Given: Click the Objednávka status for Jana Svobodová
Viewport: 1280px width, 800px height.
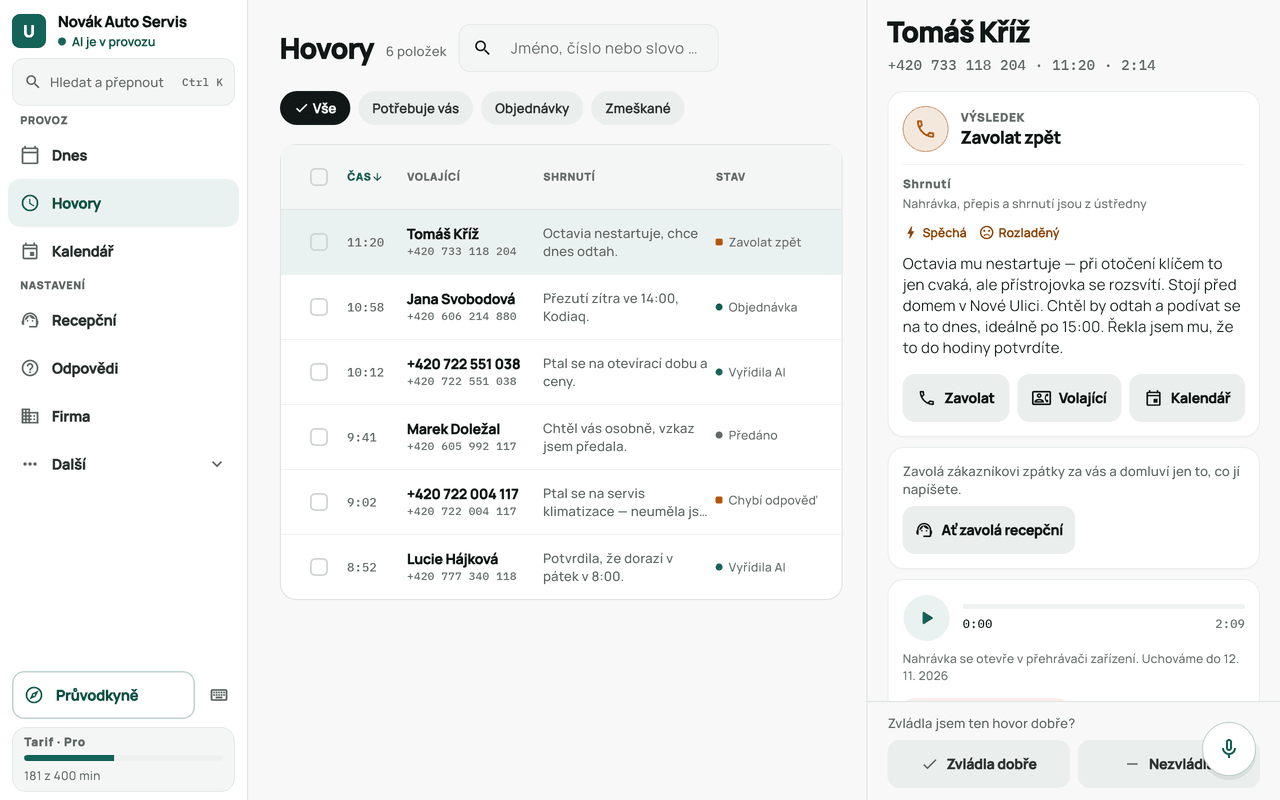Looking at the screenshot, I should 756,307.
